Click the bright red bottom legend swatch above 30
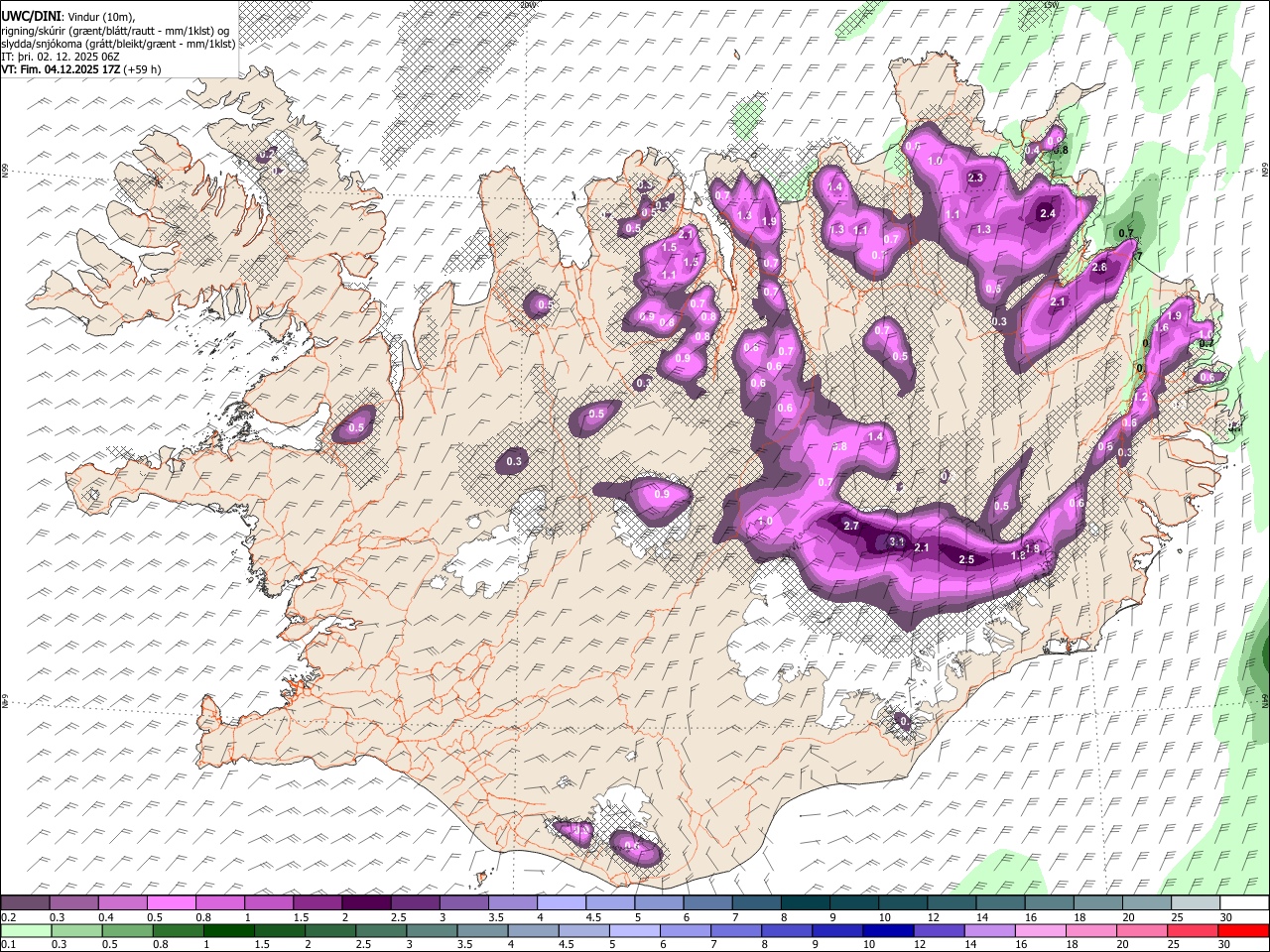 [1243, 930]
